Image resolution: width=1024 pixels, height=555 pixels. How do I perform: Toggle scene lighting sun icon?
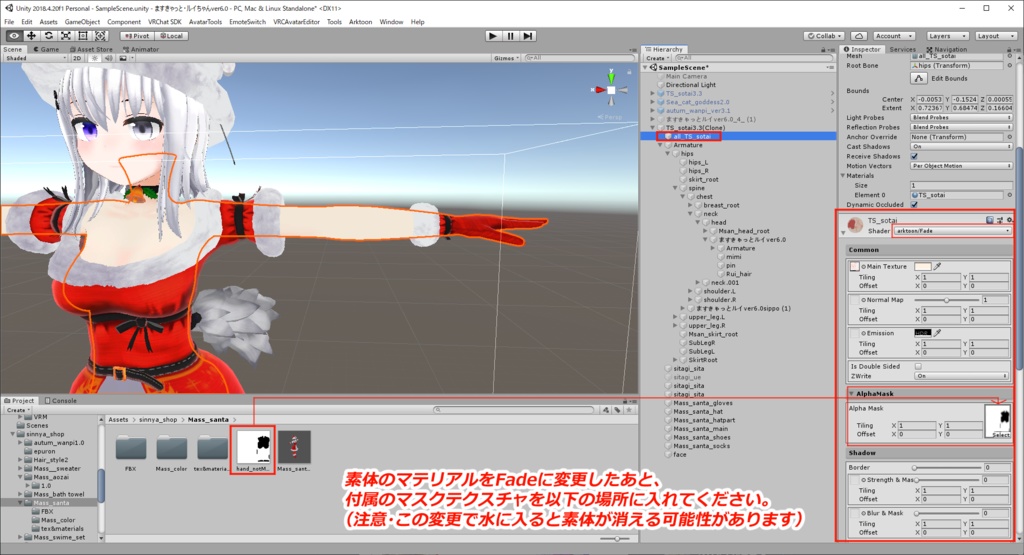[x=95, y=58]
